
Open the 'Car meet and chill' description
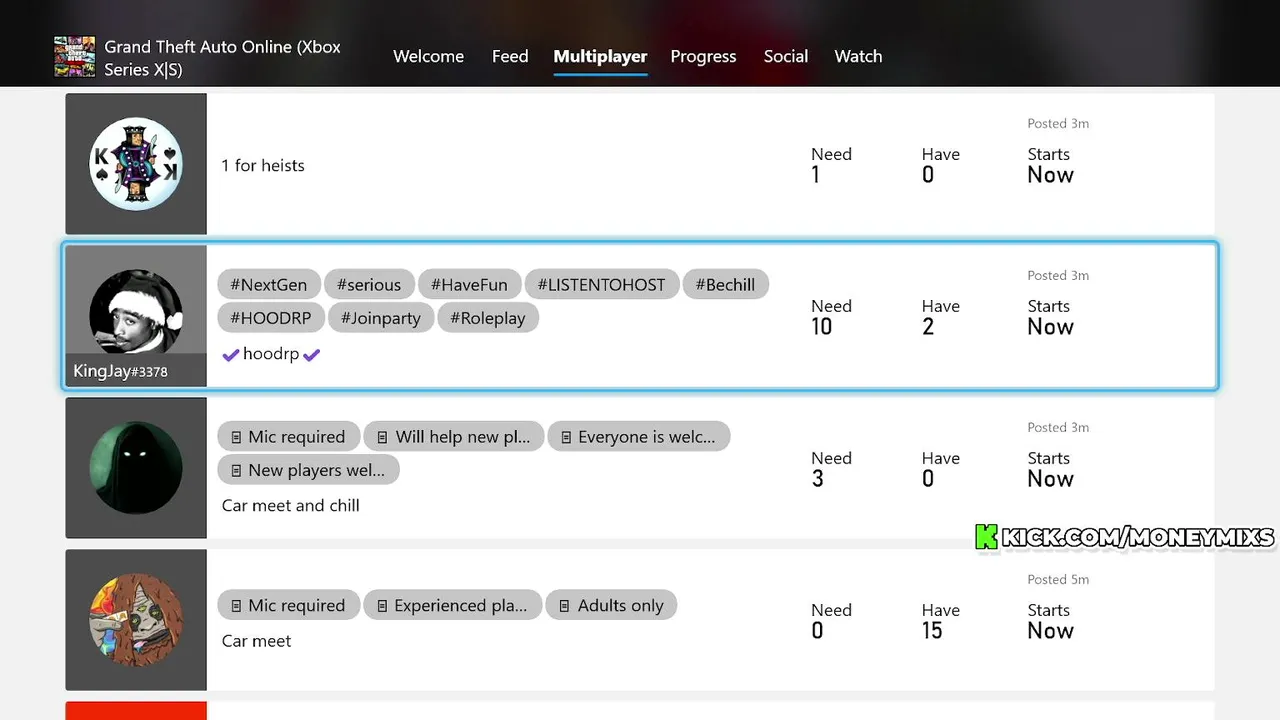pos(291,505)
